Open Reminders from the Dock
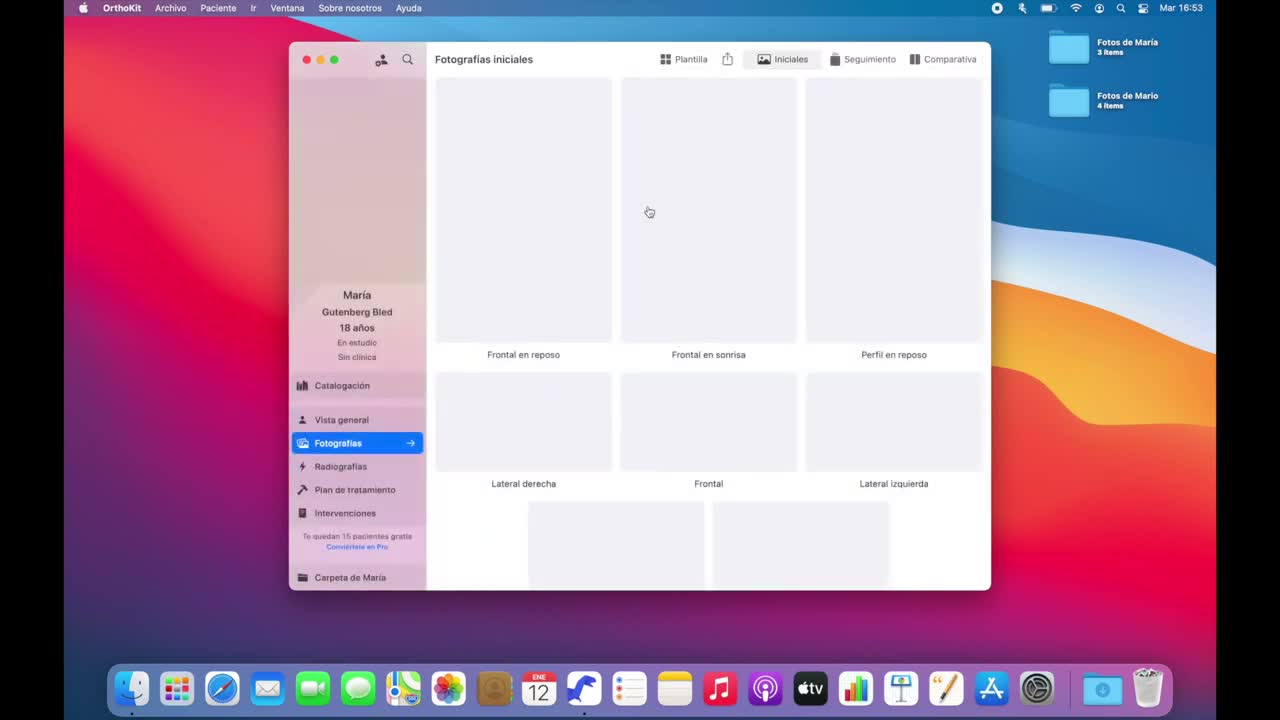This screenshot has height=720, width=1280. 630,689
